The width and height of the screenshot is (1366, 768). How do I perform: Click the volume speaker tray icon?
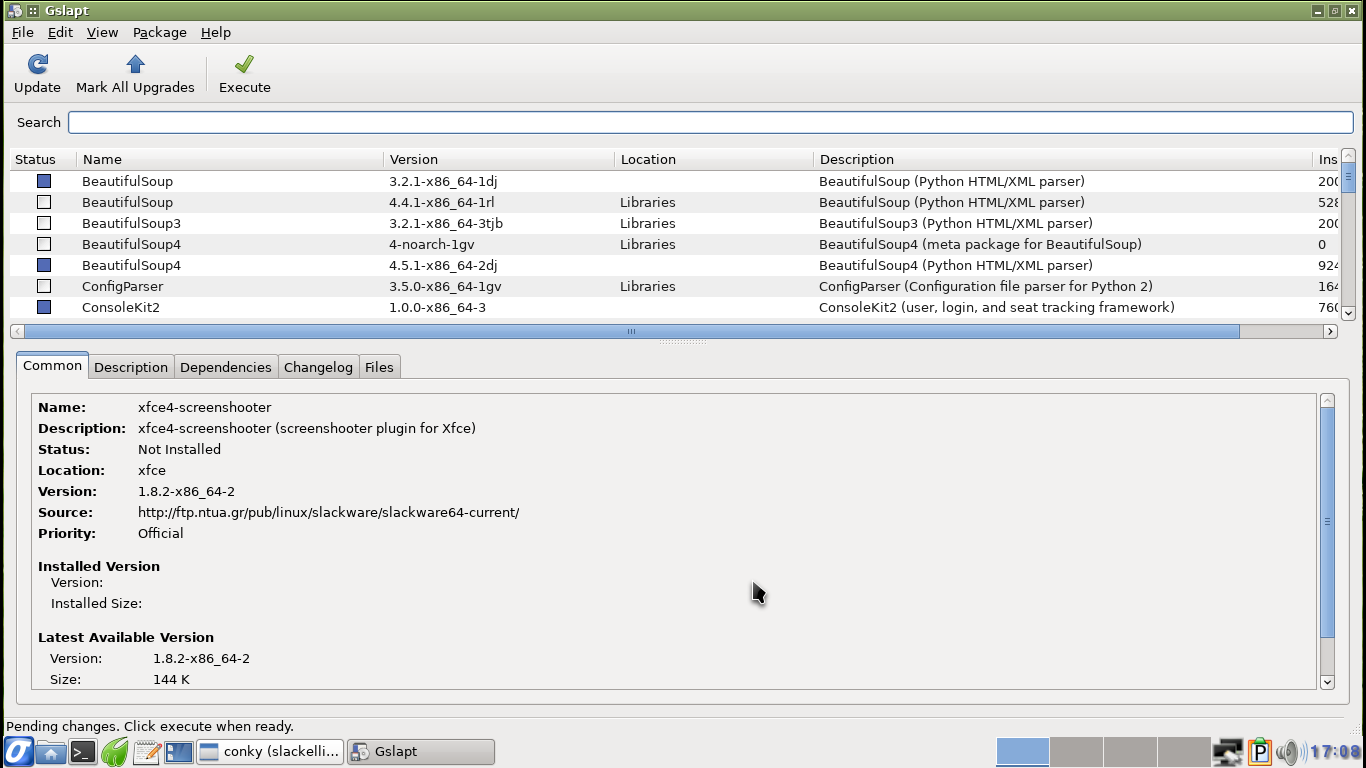[1288, 752]
